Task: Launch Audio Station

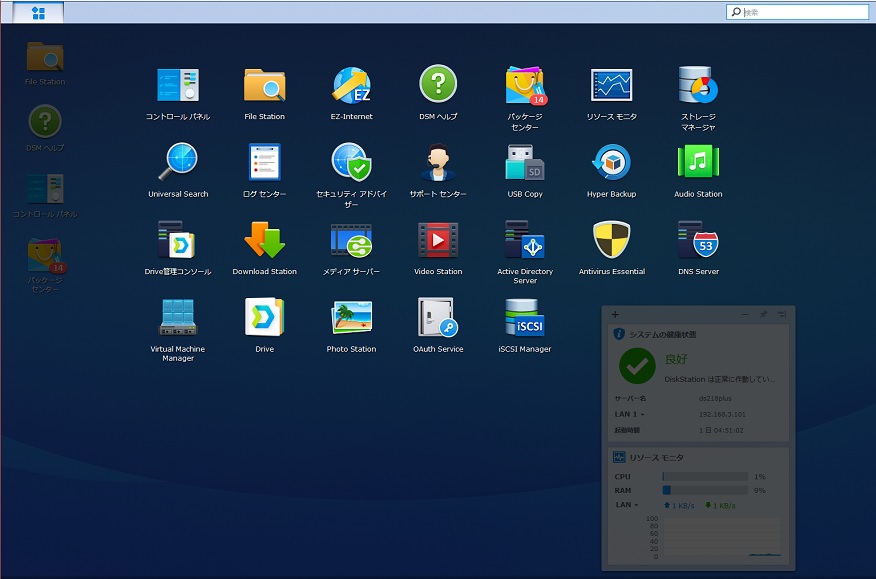Action: [x=698, y=162]
